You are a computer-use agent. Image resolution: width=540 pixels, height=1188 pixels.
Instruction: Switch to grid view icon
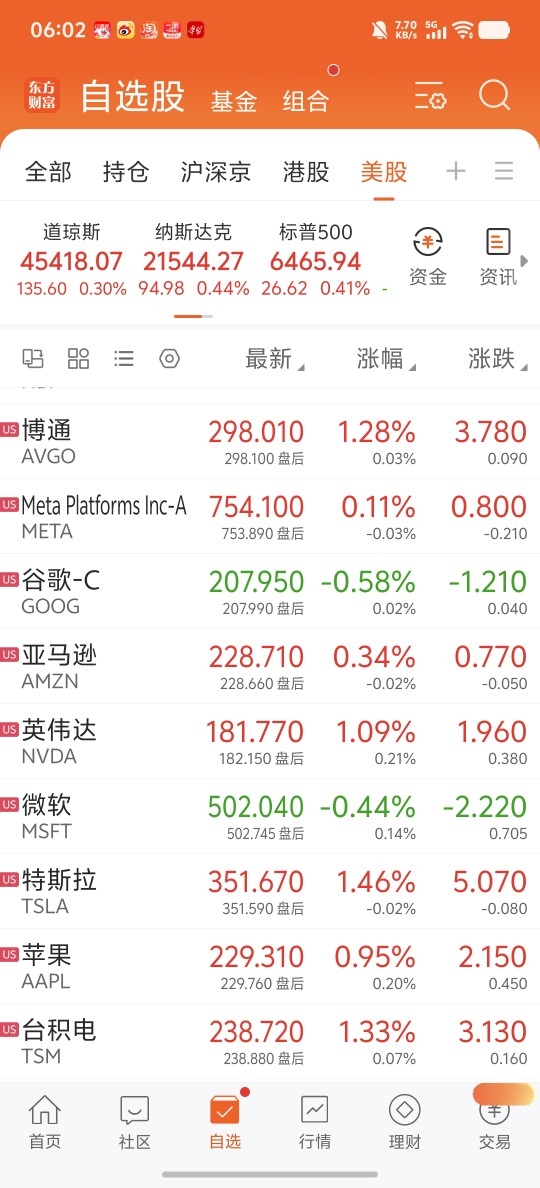click(79, 358)
